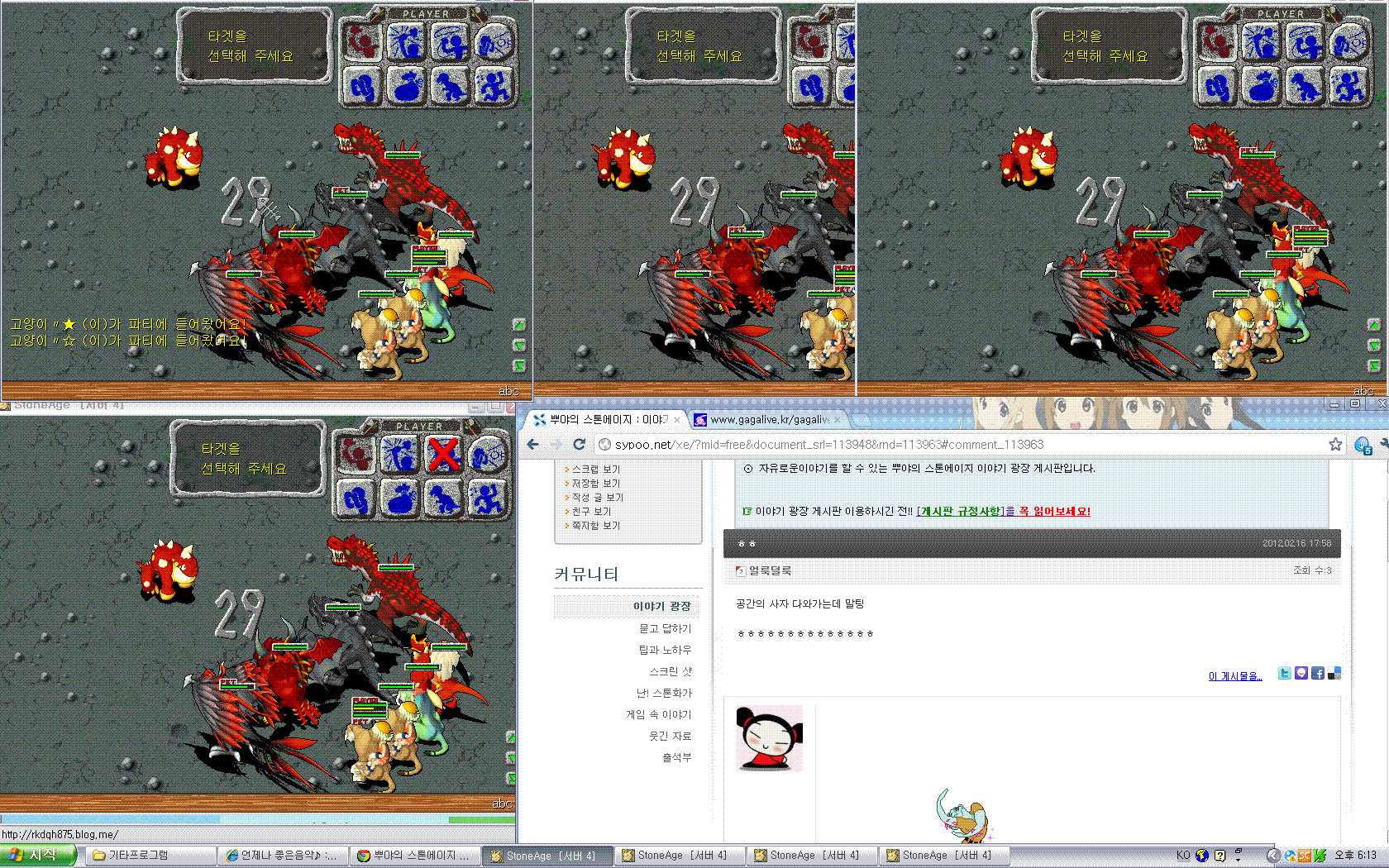Switch to the www.gagalive.kr browser tab

[x=769, y=420]
